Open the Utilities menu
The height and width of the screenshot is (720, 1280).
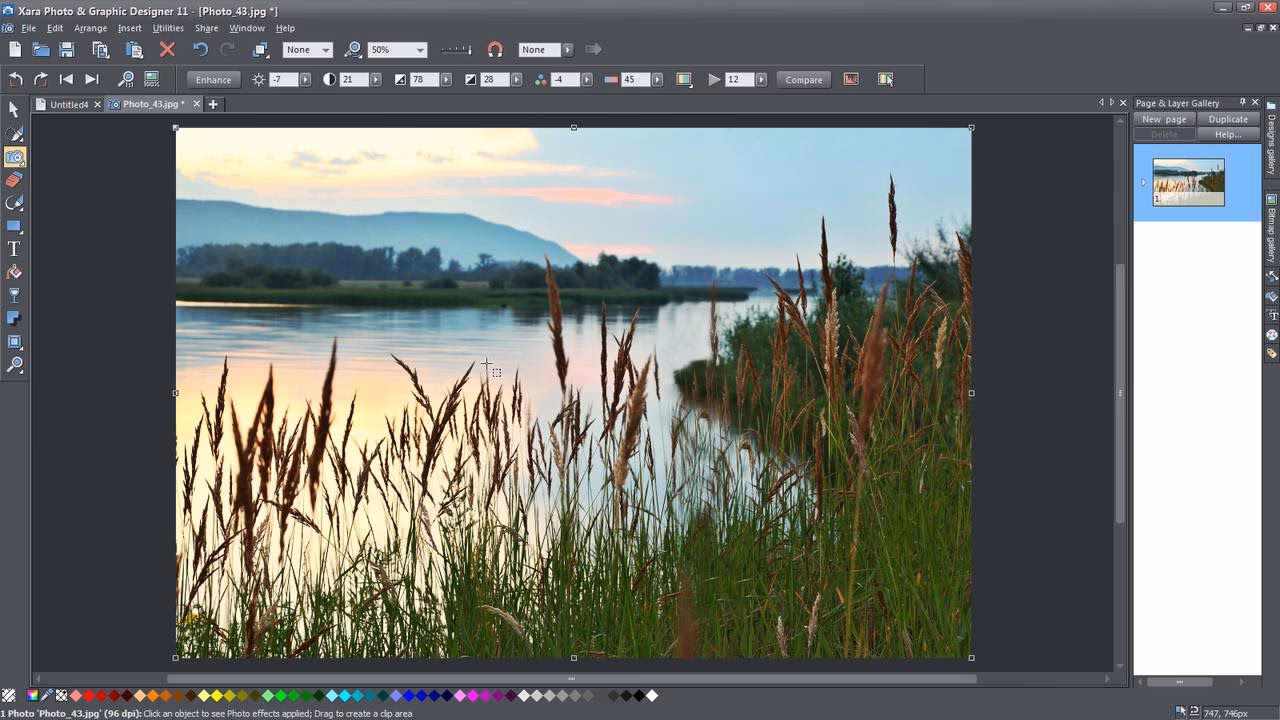167,27
